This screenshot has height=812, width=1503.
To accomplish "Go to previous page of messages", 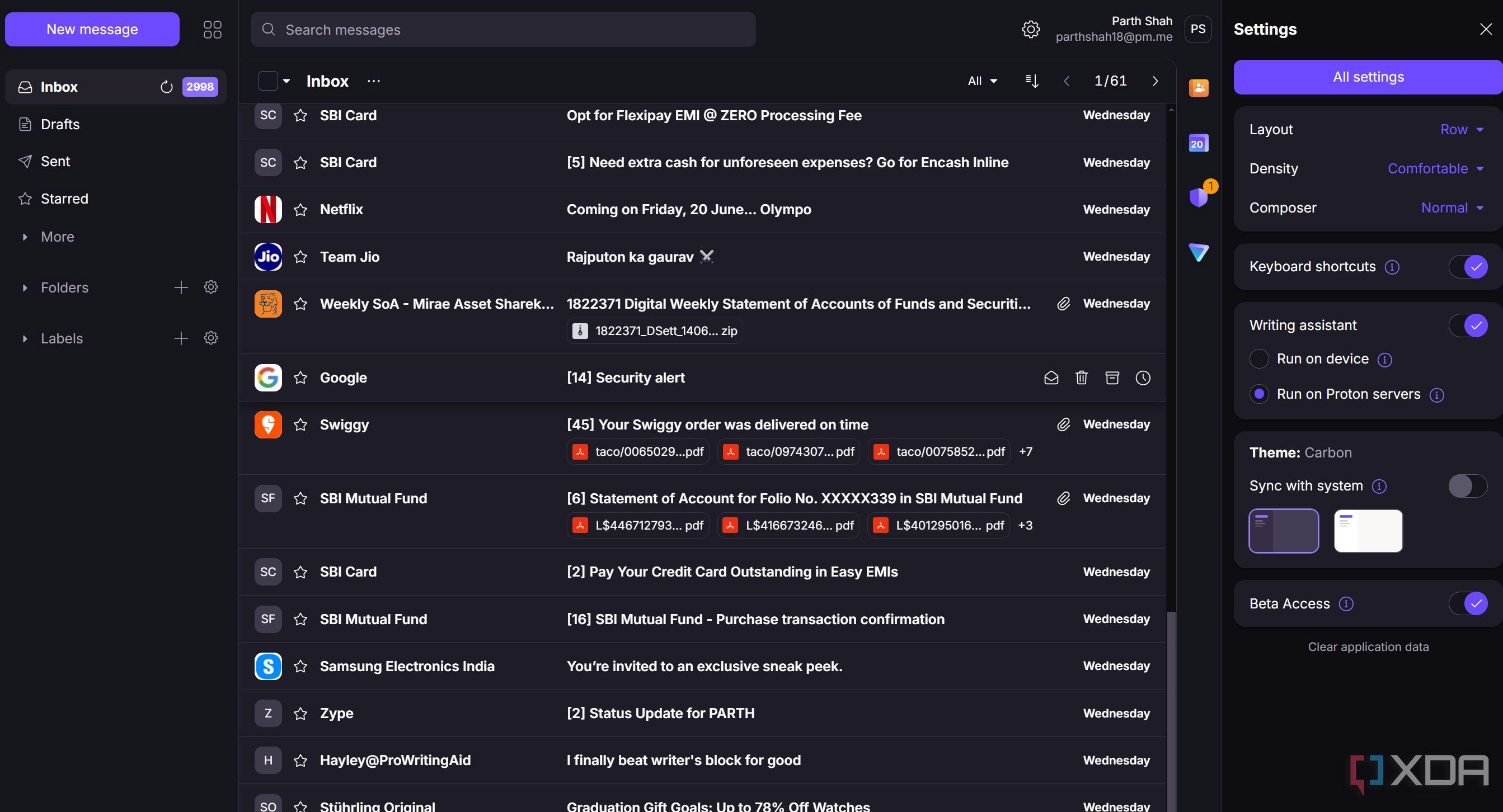I will coord(1066,81).
